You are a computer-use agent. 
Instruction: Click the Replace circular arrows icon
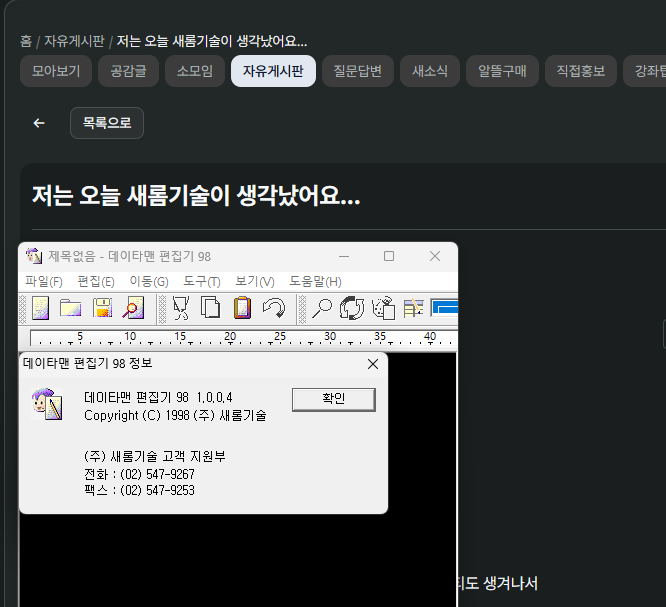pos(352,308)
